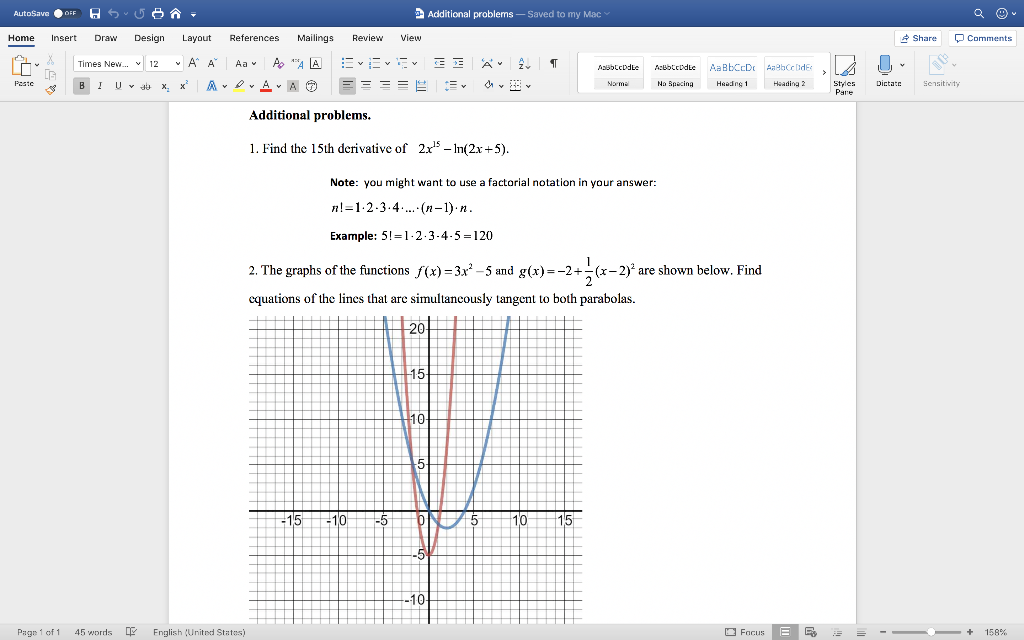Toggle paragraph marks display
This screenshot has width=1024, height=640.
(554, 63)
